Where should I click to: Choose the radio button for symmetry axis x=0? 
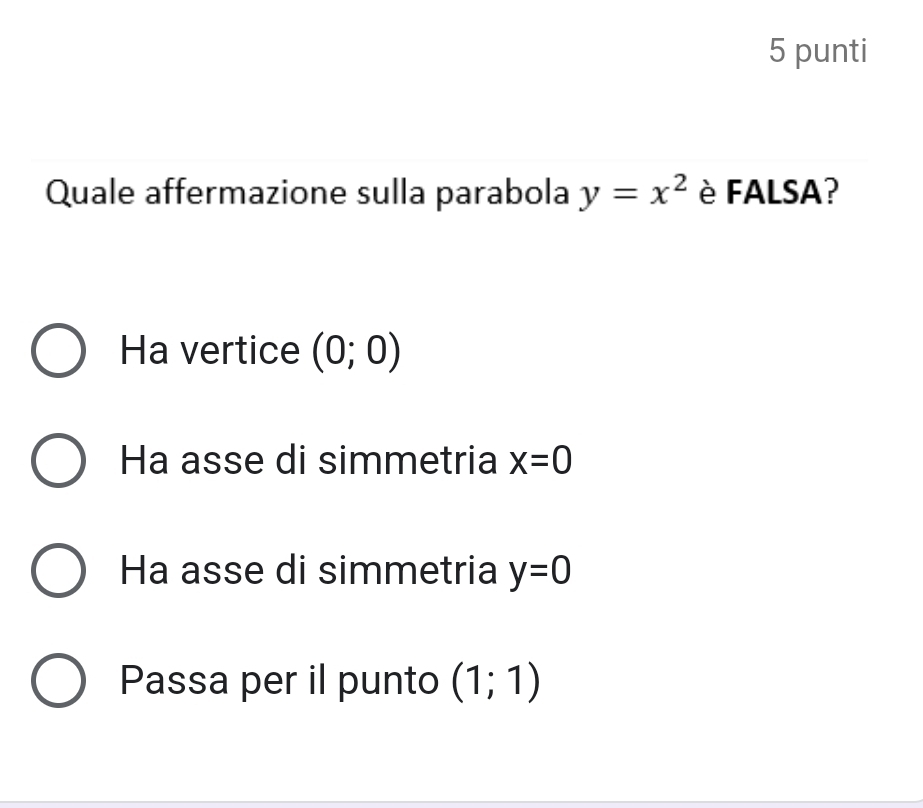59,462
